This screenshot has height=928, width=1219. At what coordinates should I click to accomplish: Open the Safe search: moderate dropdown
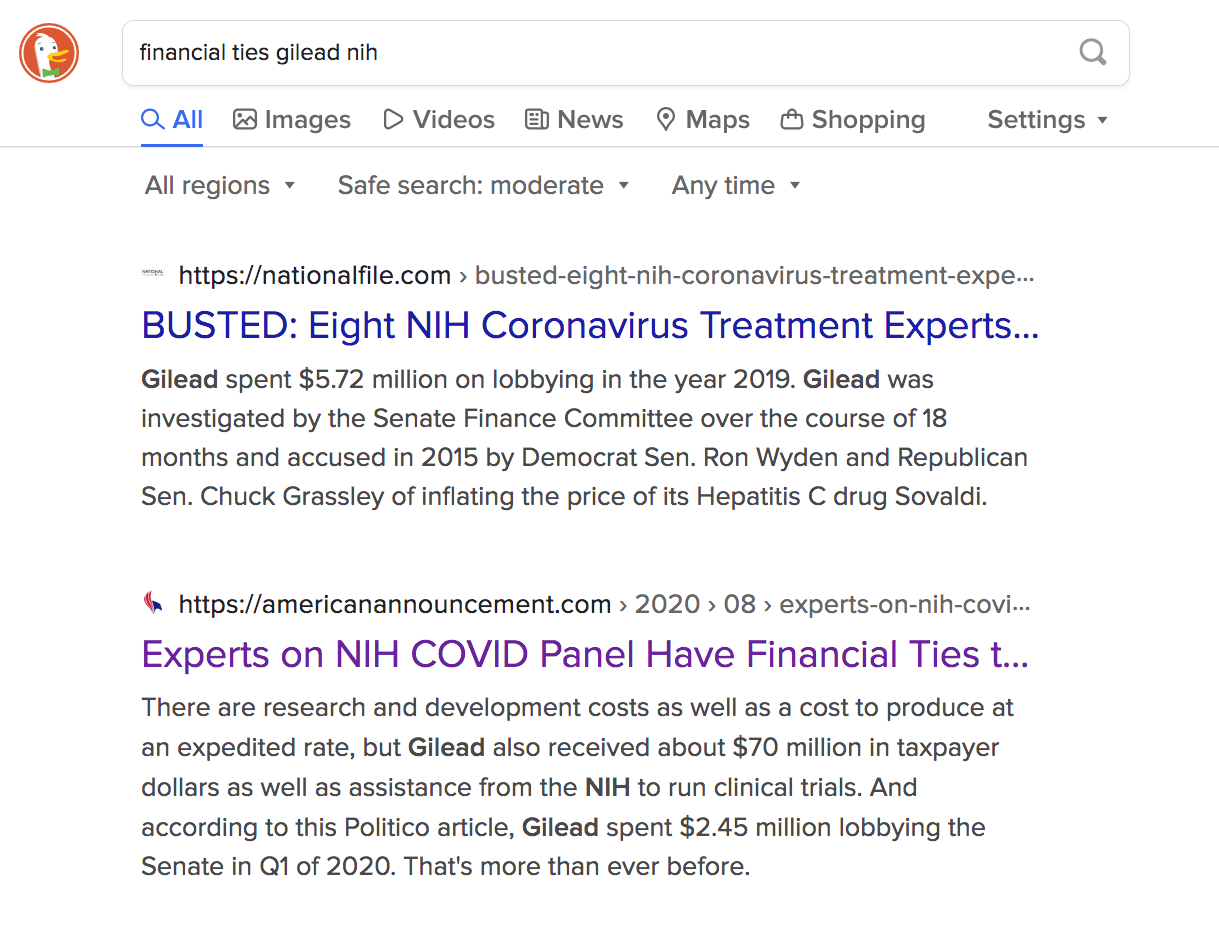pos(483,185)
